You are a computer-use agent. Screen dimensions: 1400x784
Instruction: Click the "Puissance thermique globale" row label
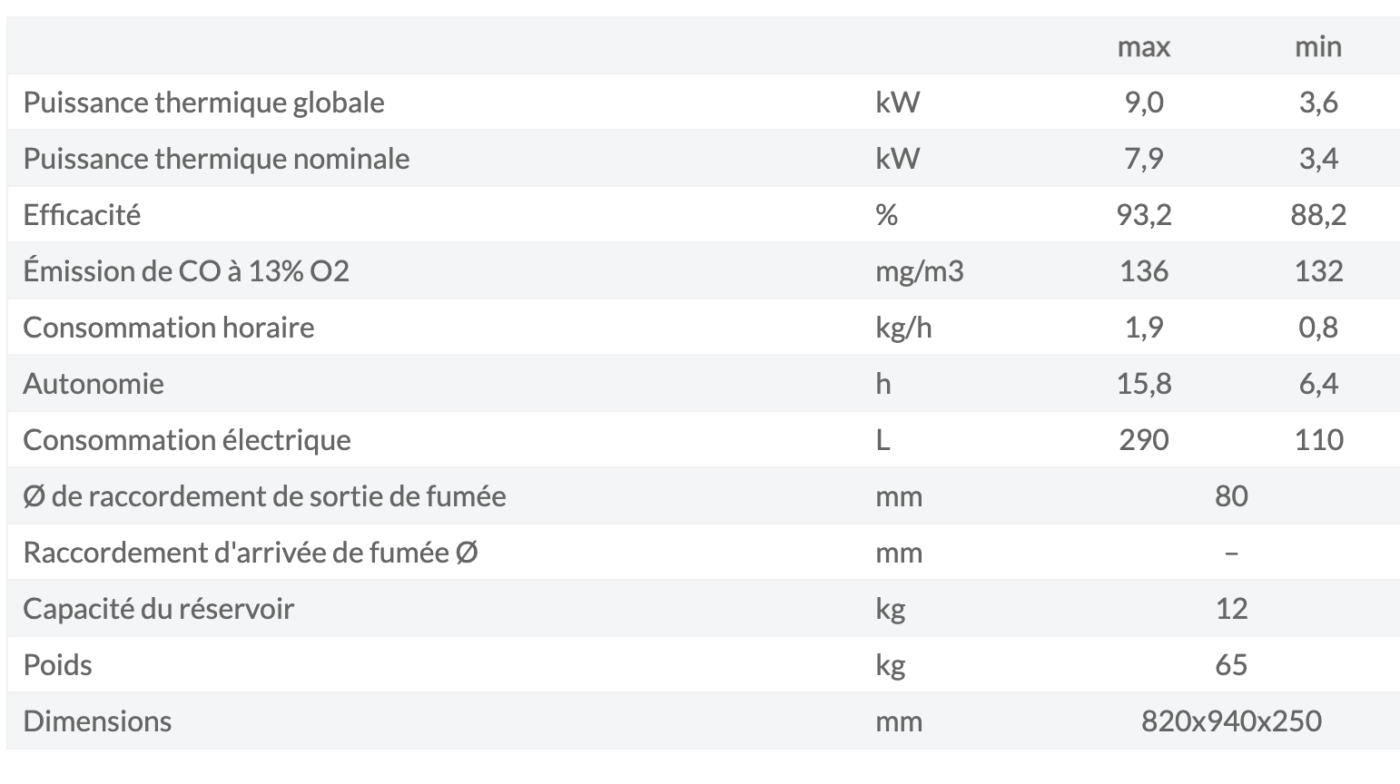click(x=203, y=103)
